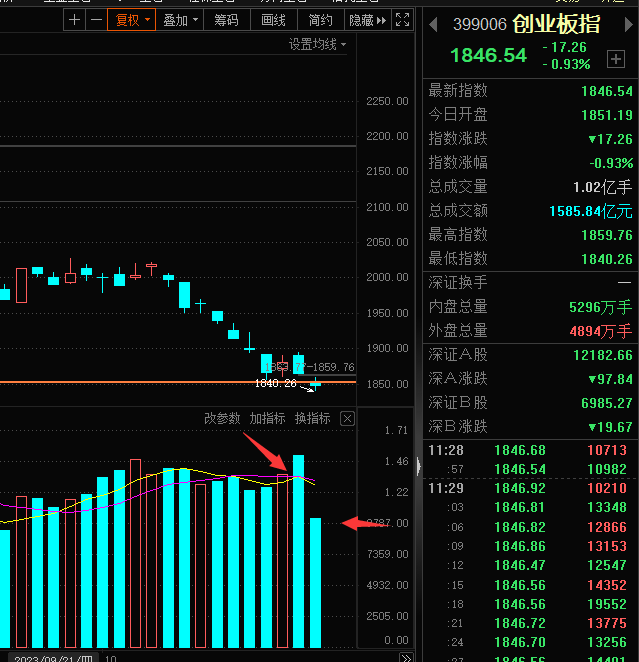Go to next index with right arrow
This screenshot has height=662, width=639.
coord(628,24)
